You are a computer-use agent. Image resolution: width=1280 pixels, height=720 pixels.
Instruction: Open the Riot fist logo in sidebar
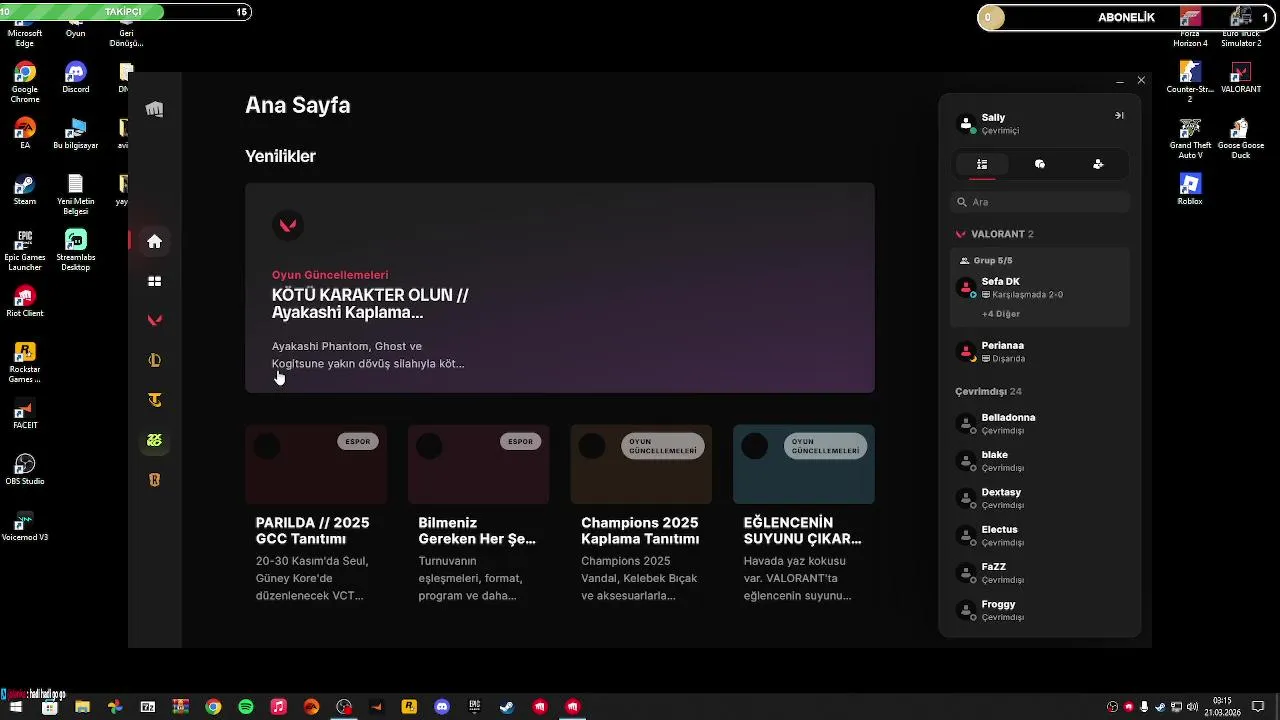pyautogui.click(x=154, y=109)
